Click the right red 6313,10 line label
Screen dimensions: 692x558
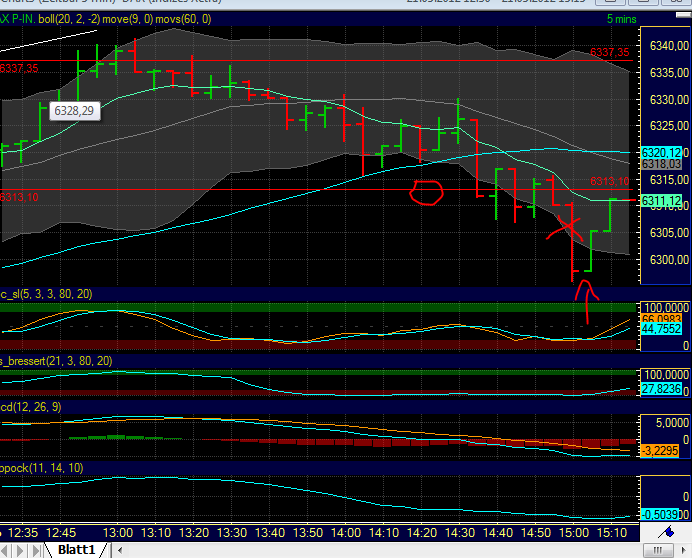click(x=609, y=181)
